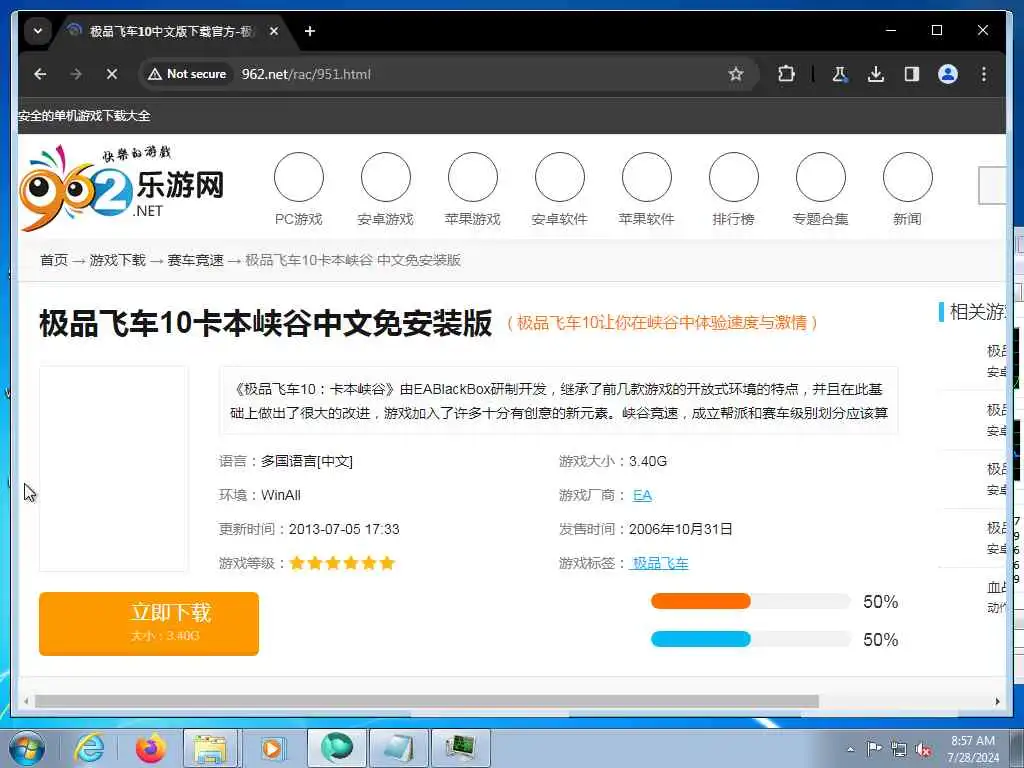
Task: Click the game description text box
Action: [x=558, y=400]
